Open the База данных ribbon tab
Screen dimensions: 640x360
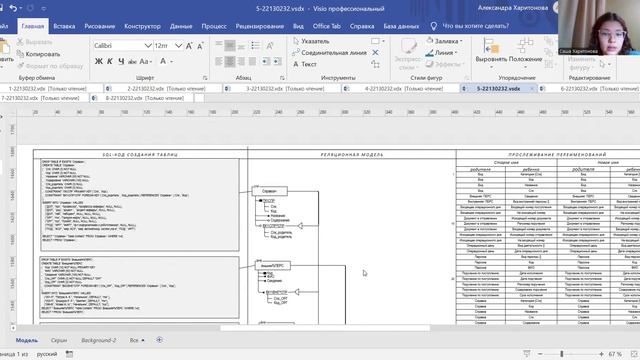tap(401, 26)
